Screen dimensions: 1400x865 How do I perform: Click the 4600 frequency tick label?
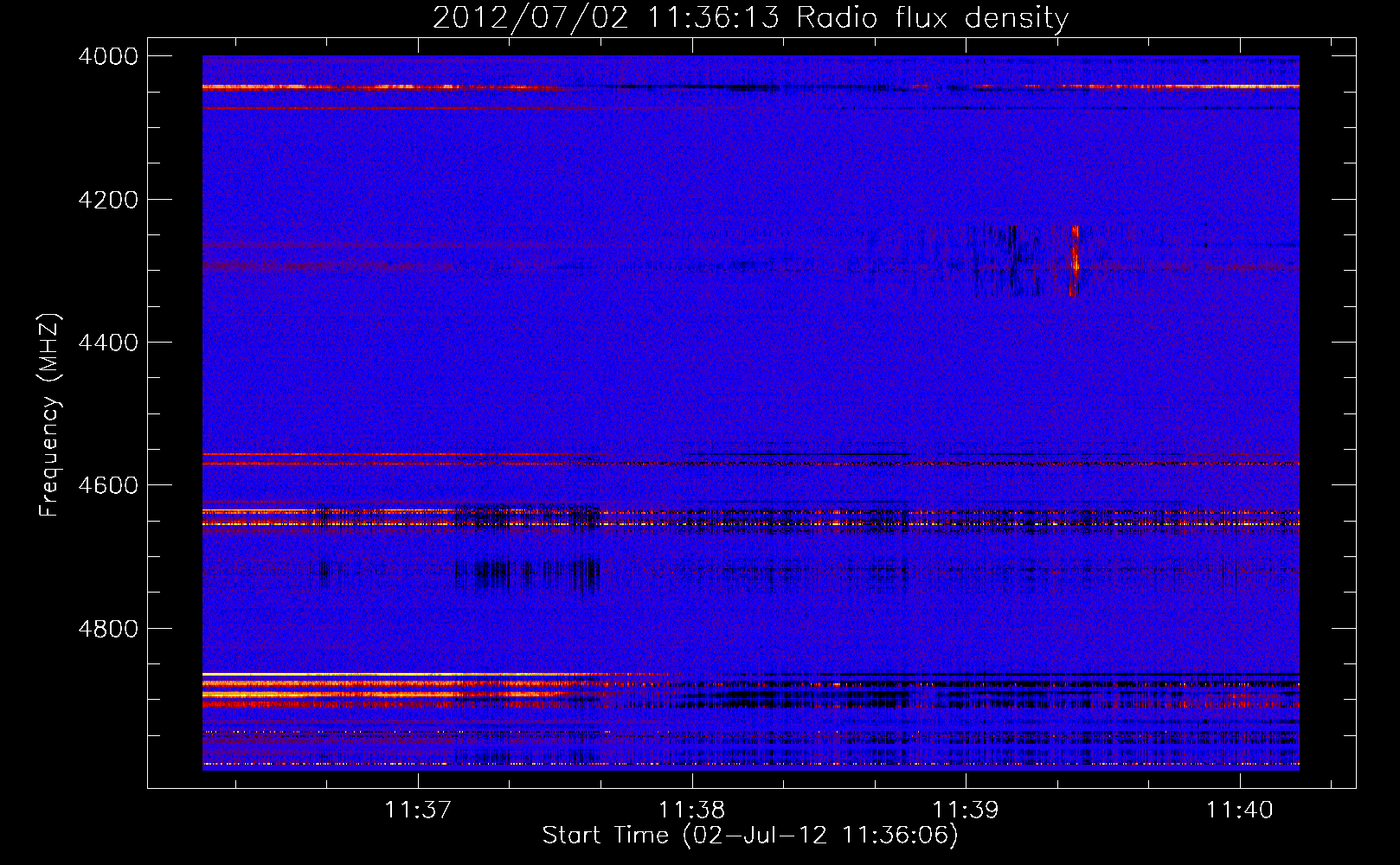tap(108, 485)
